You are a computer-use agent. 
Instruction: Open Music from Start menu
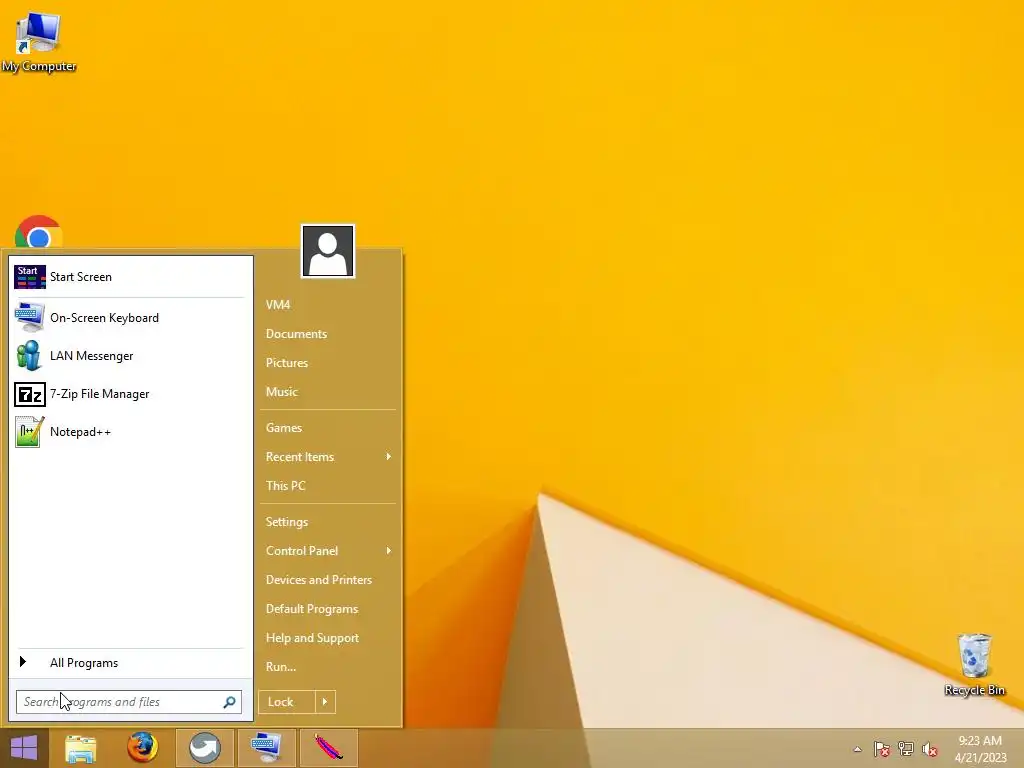click(x=328, y=392)
